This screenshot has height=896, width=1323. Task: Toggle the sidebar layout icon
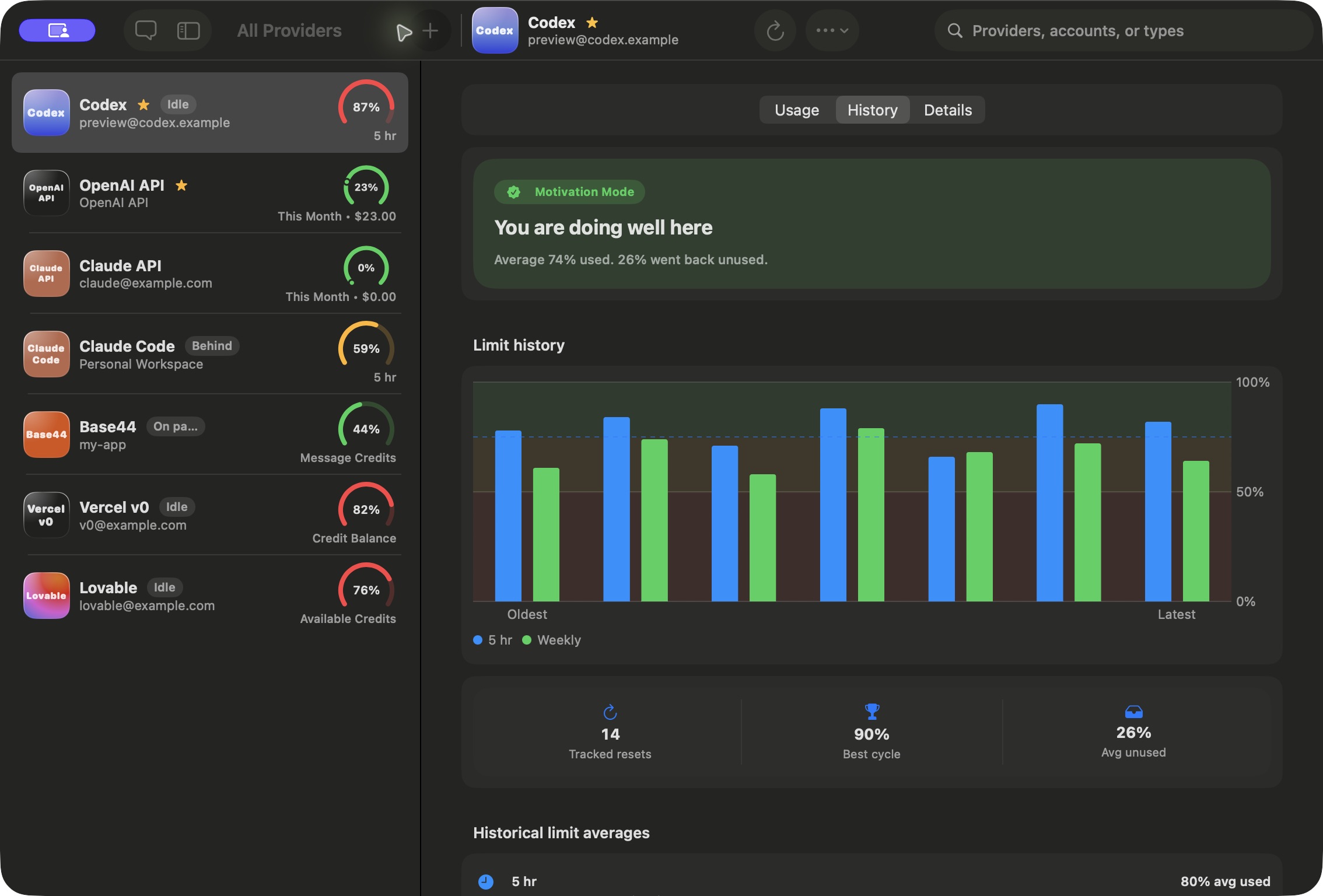tap(188, 30)
